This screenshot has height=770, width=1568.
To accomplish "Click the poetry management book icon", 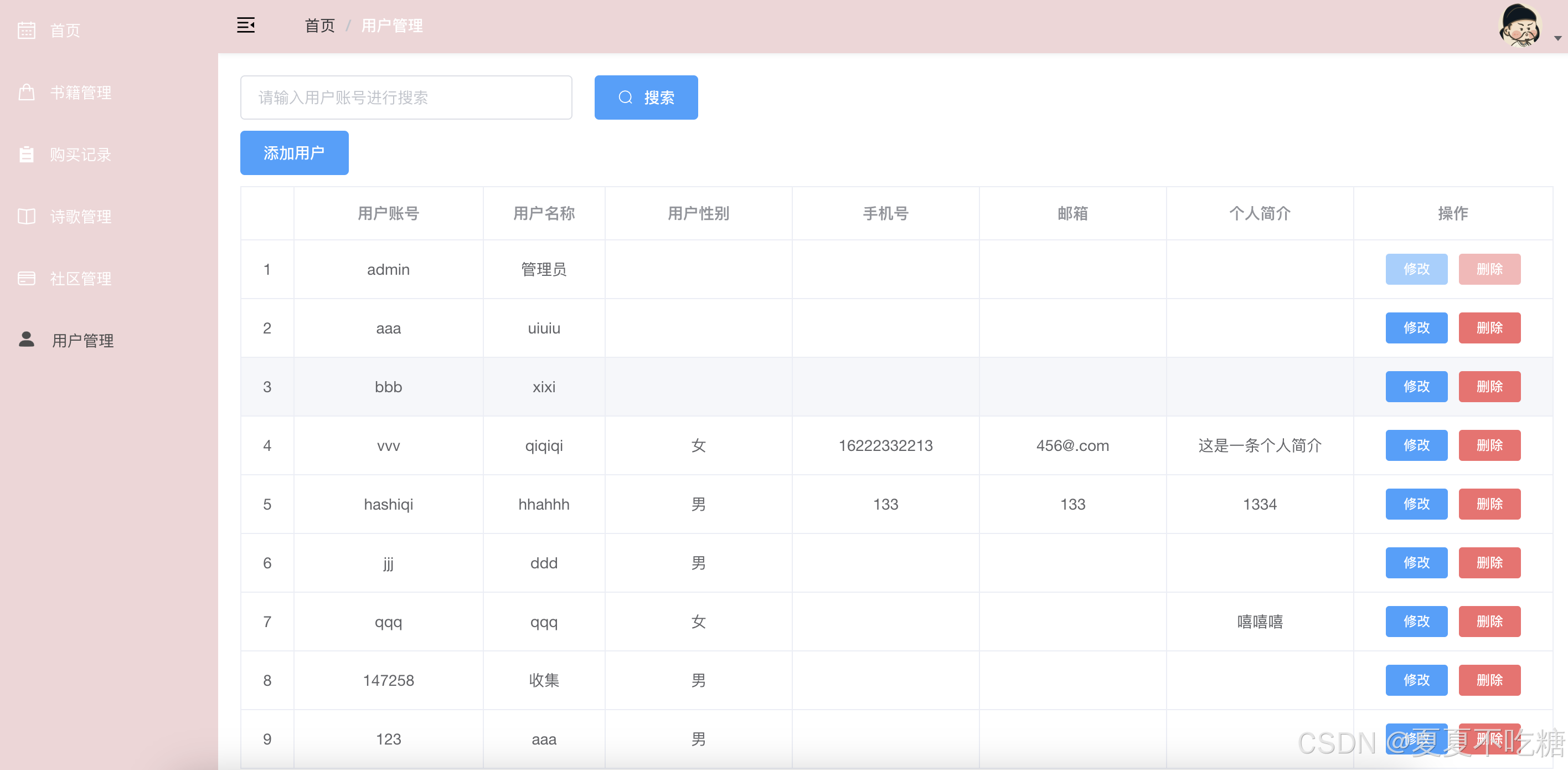I will 26,216.
